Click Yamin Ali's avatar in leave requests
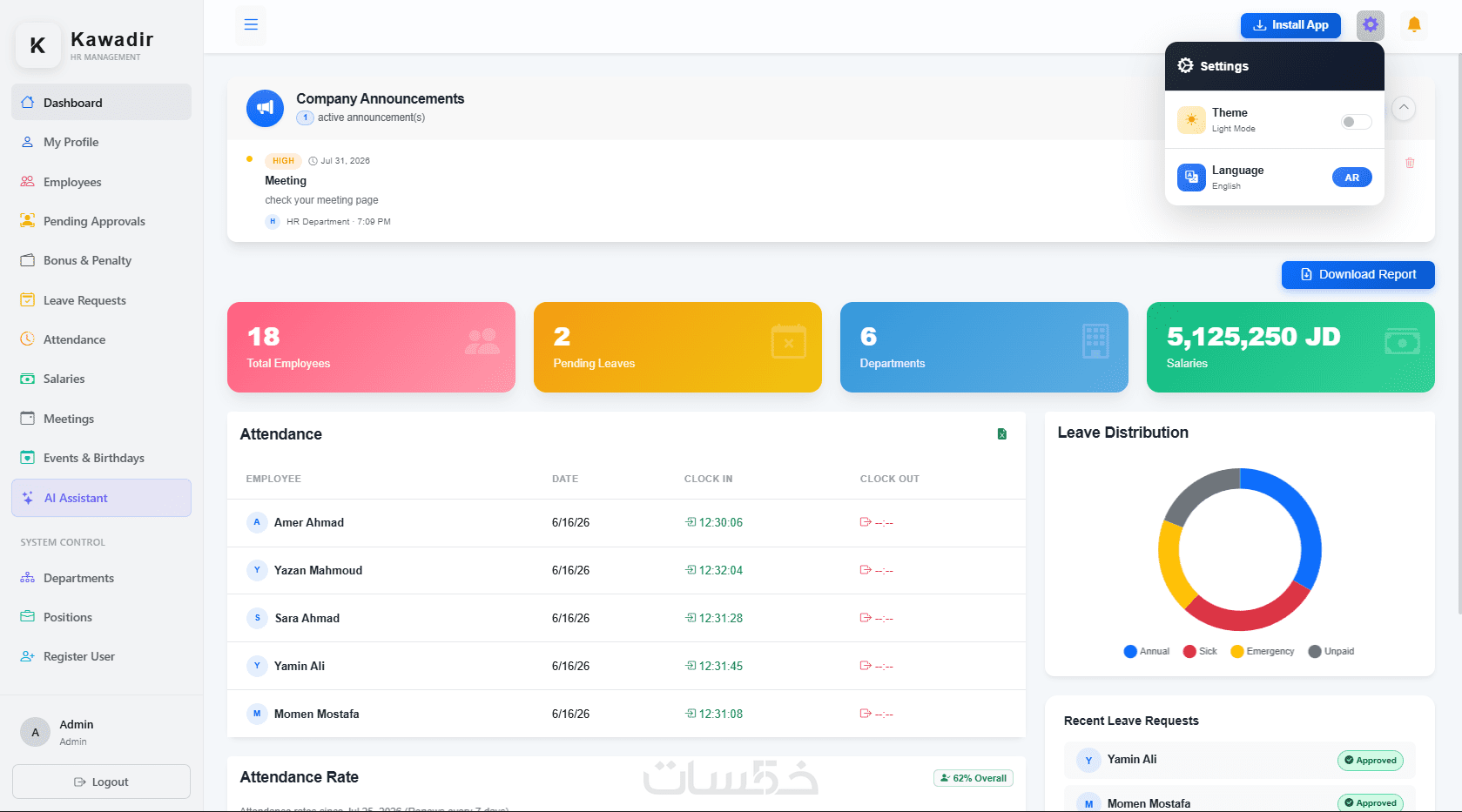The height and width of the screenshot is (812, 1462). tap(1088, 761)
